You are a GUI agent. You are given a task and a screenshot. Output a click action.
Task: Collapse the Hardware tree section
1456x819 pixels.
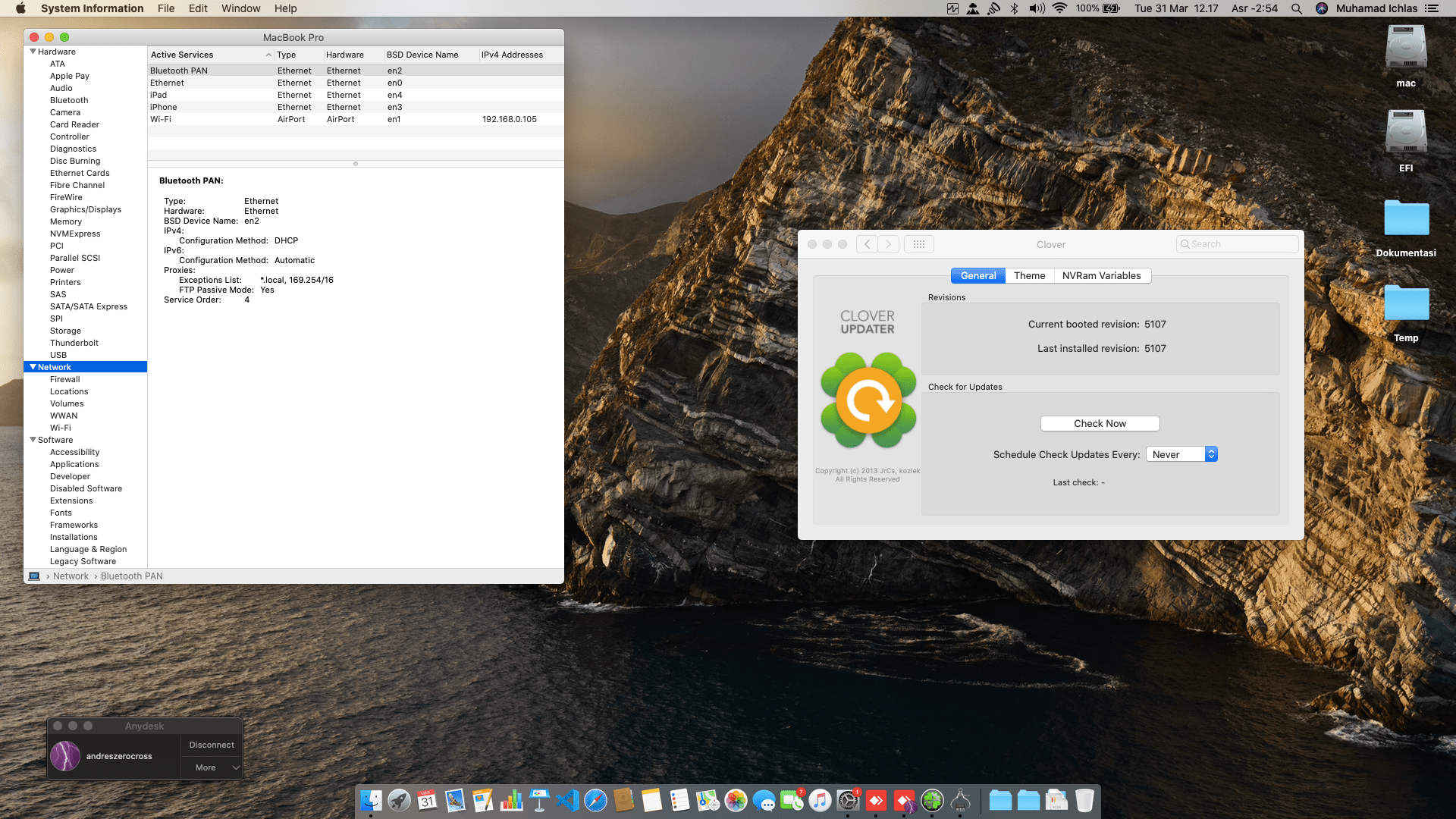click(x=33, y=52)
